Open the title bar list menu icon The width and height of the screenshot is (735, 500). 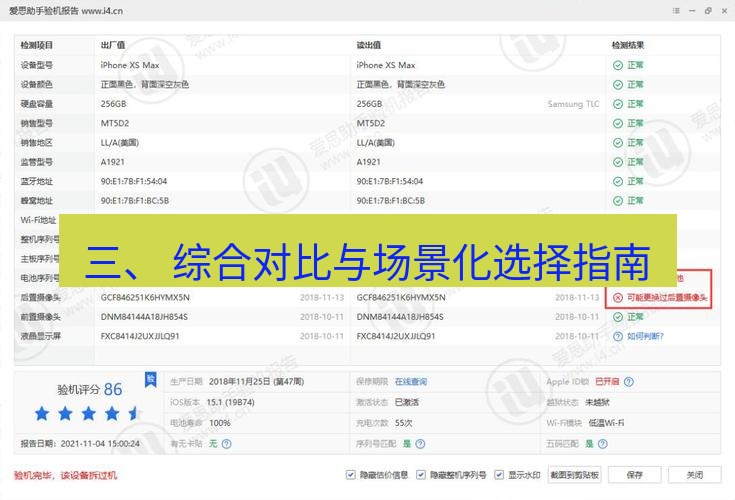(x=676, y=10)
